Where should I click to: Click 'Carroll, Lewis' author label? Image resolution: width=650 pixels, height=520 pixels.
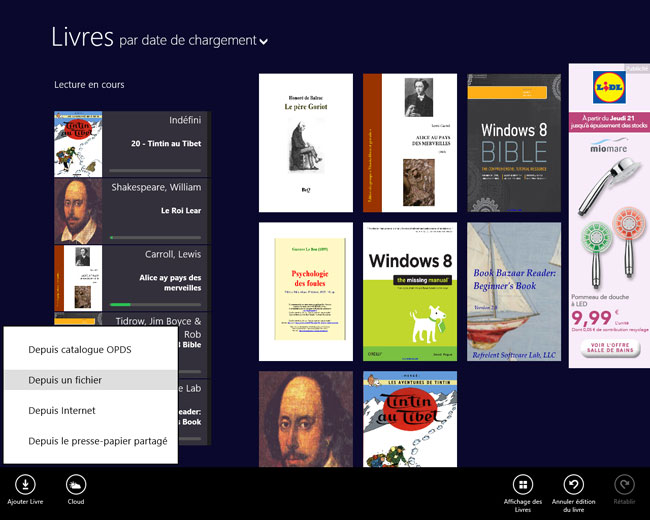pos(173,254)
